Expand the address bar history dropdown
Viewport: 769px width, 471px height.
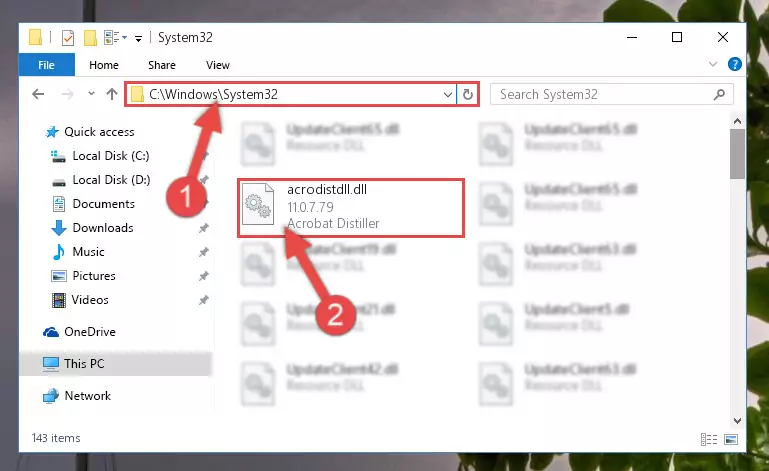point(447,94)
